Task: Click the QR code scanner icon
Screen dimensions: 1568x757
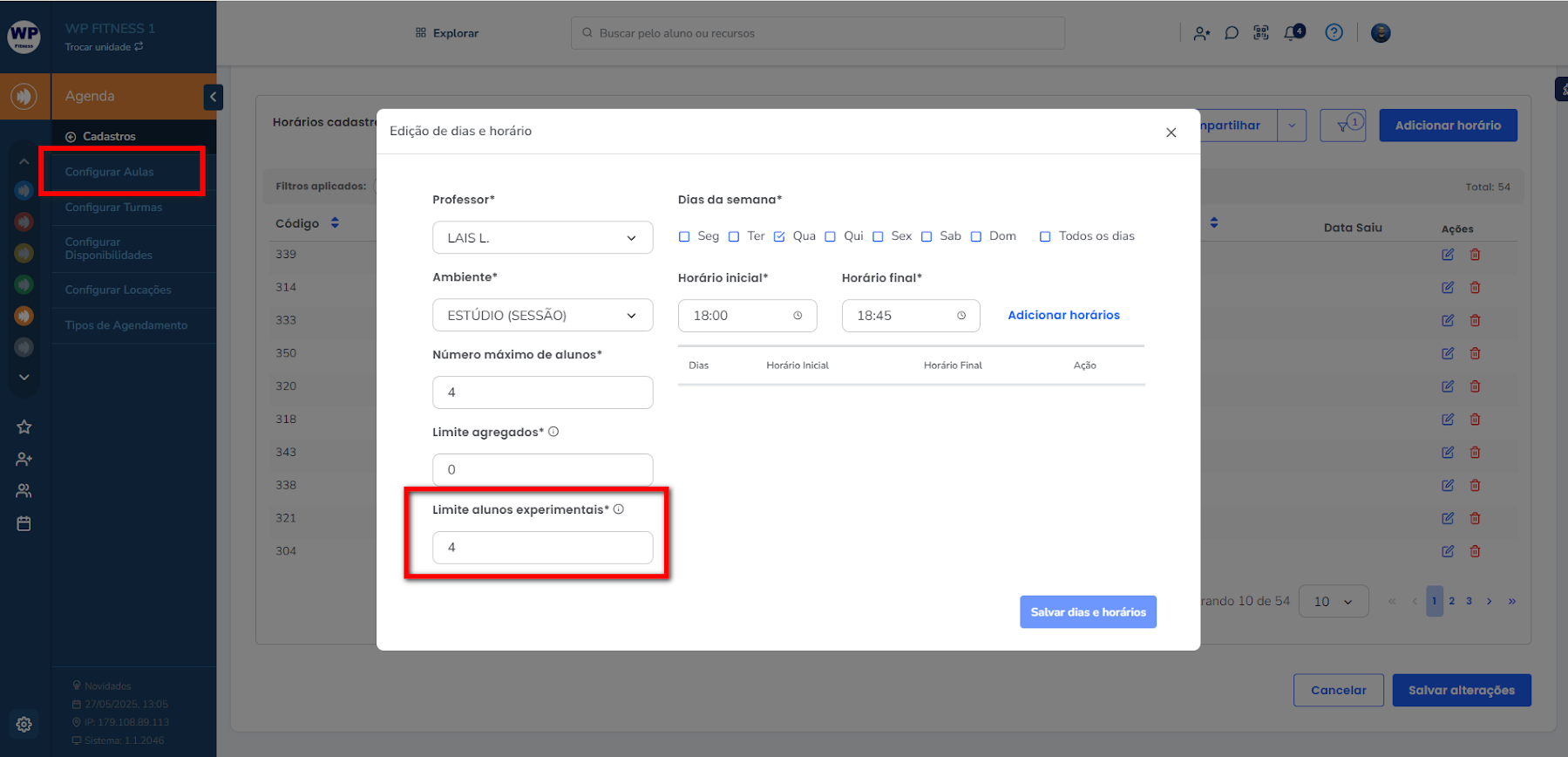Action: (x=1260, y=33)
